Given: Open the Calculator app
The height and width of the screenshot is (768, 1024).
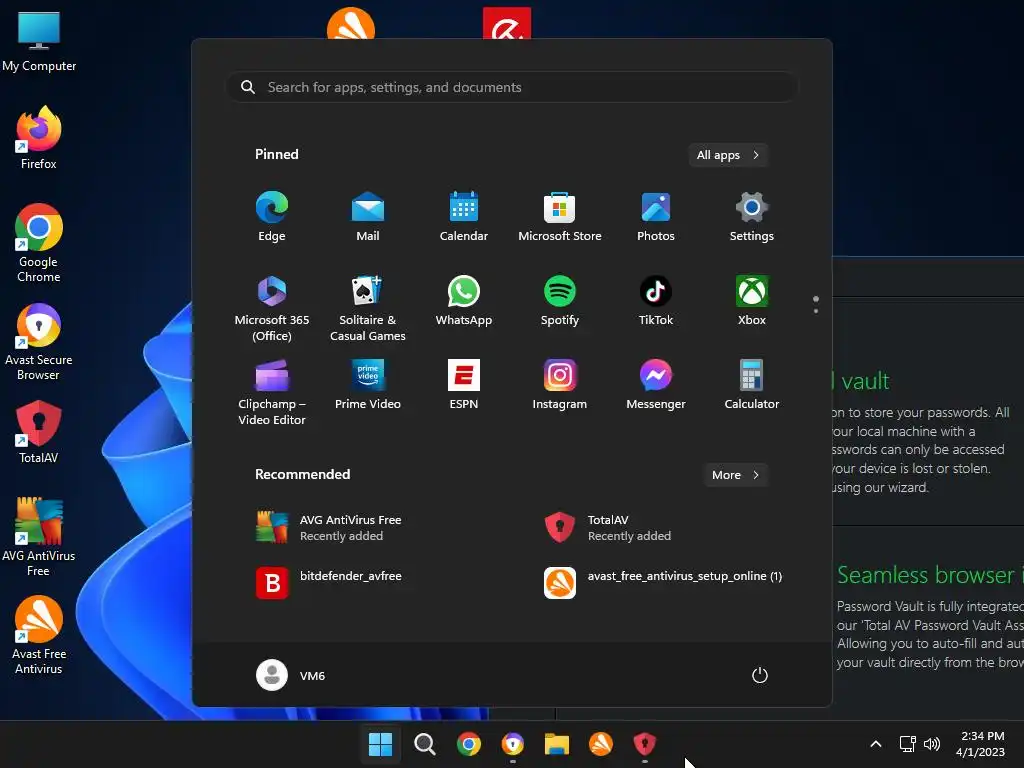Looking at the screenshot, I should [752, 385].
